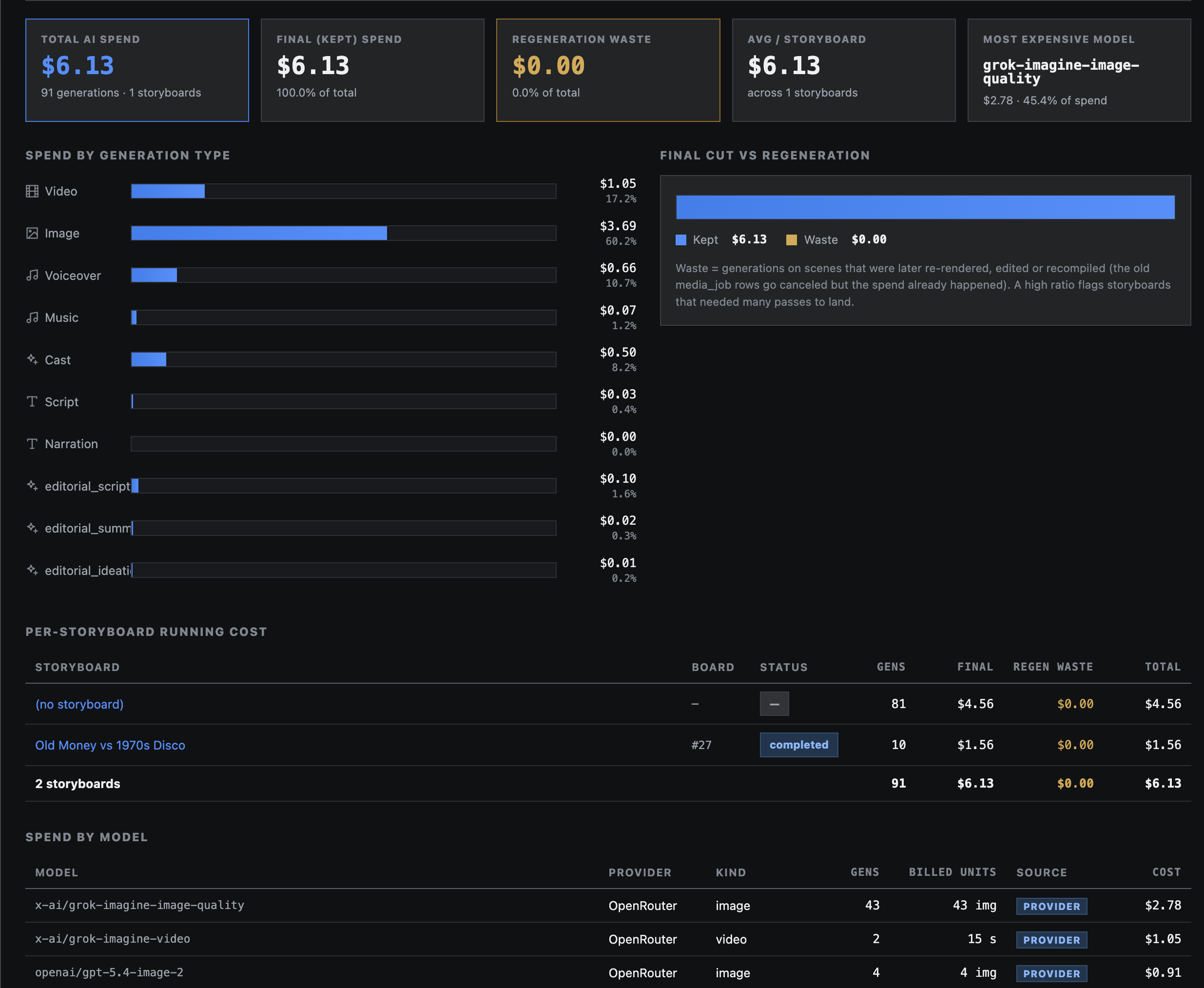
Task: Sort by FINAL column header
Action: (975, 667)
